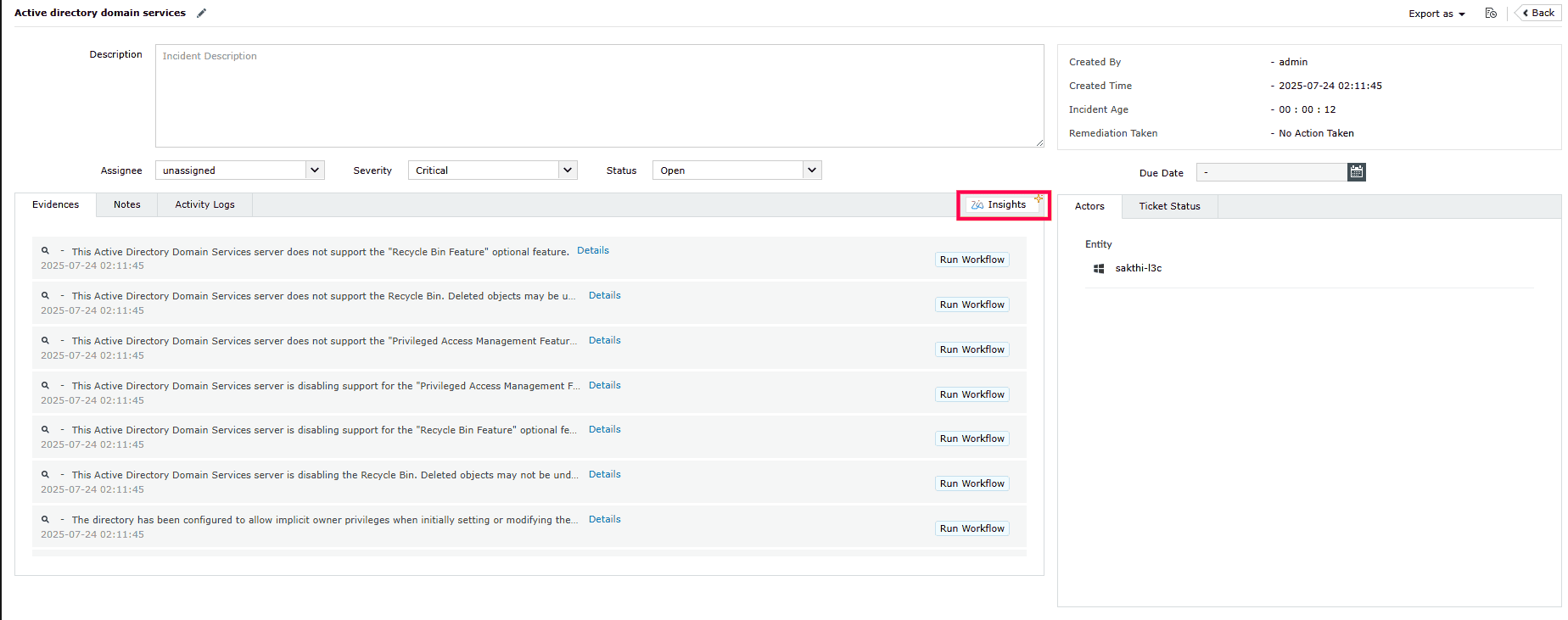Run Workflow for "disabling the Recycle Bin" evidence

coord(972,483)
